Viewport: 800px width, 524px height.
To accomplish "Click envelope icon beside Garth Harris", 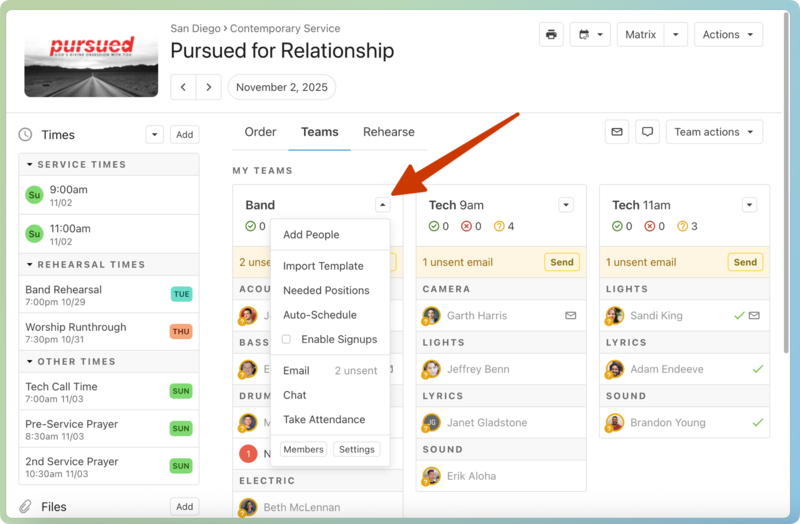I will point(570,315).
